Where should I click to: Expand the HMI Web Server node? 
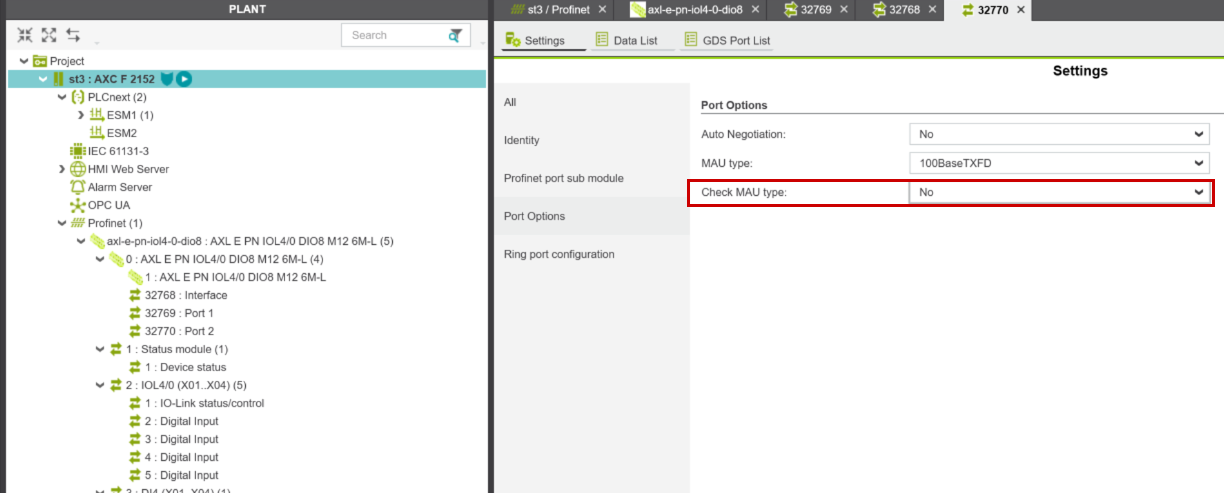62,169
